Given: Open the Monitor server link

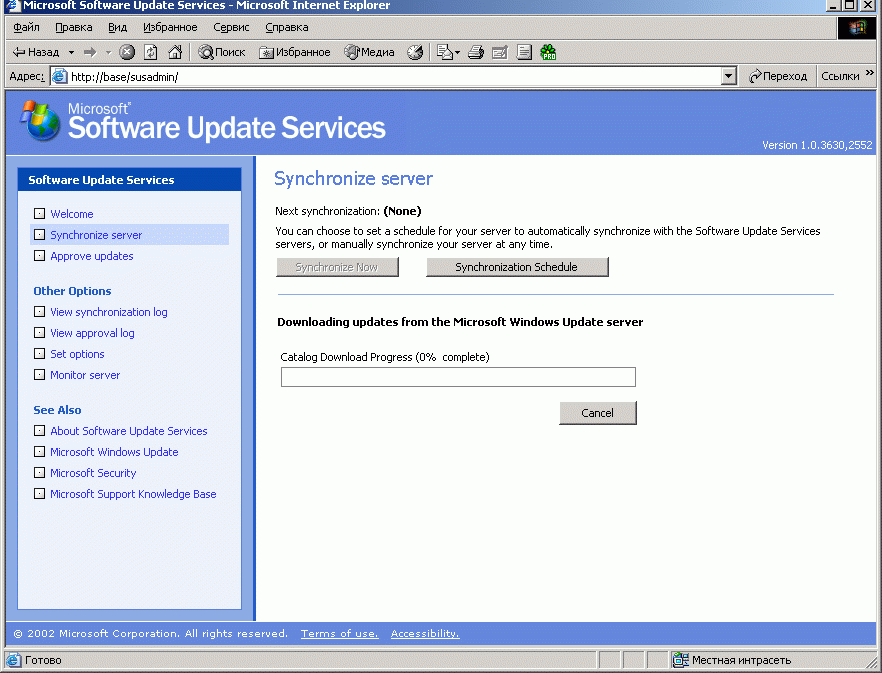Looking at the screenshot, I should [85, 375].
